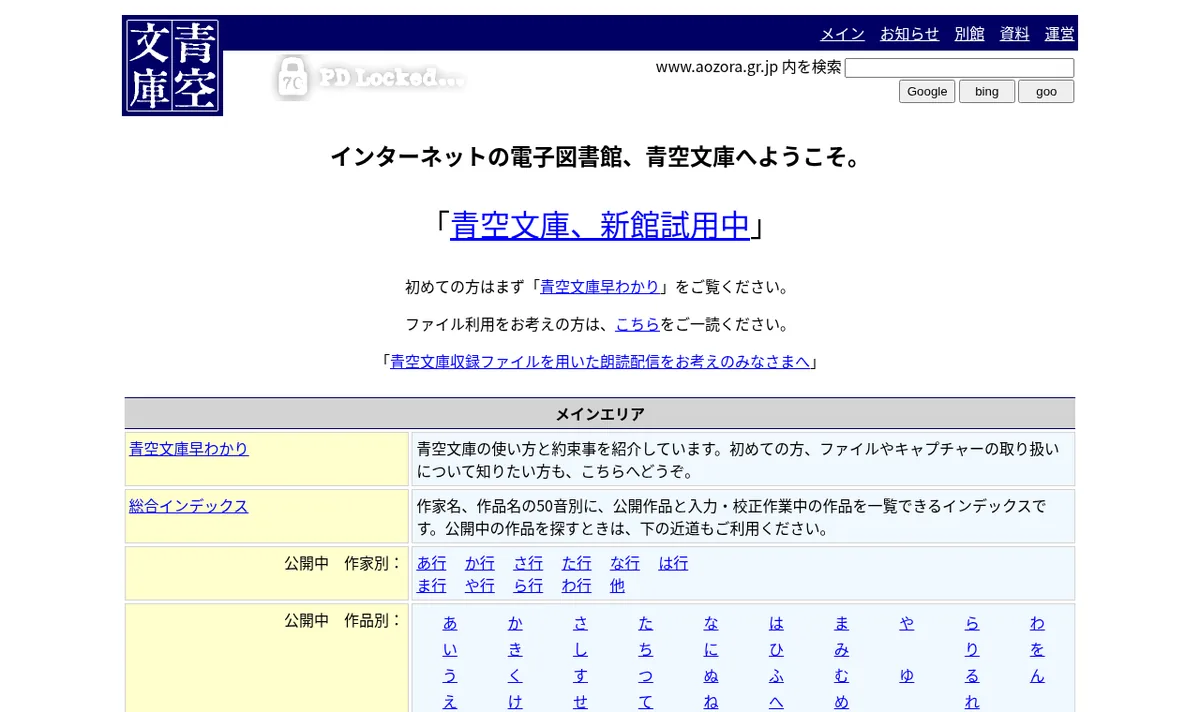
Task: Open works starting with あ
Action: [450, 623]
